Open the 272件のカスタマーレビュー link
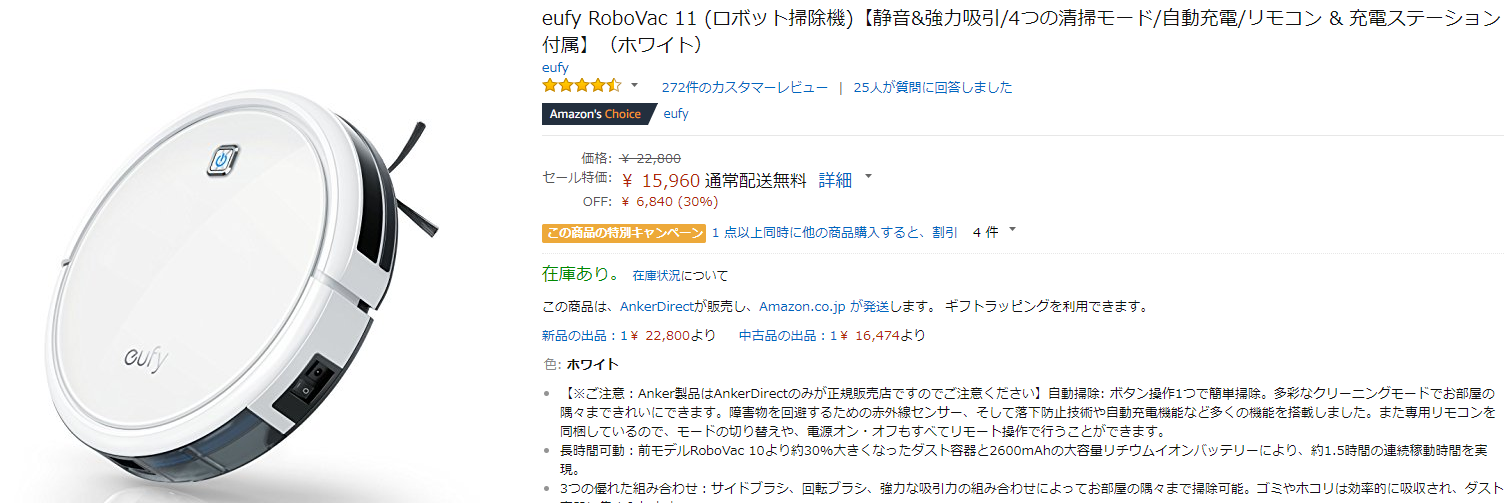Screen dimensions: 1507x503 click(744, 88)
